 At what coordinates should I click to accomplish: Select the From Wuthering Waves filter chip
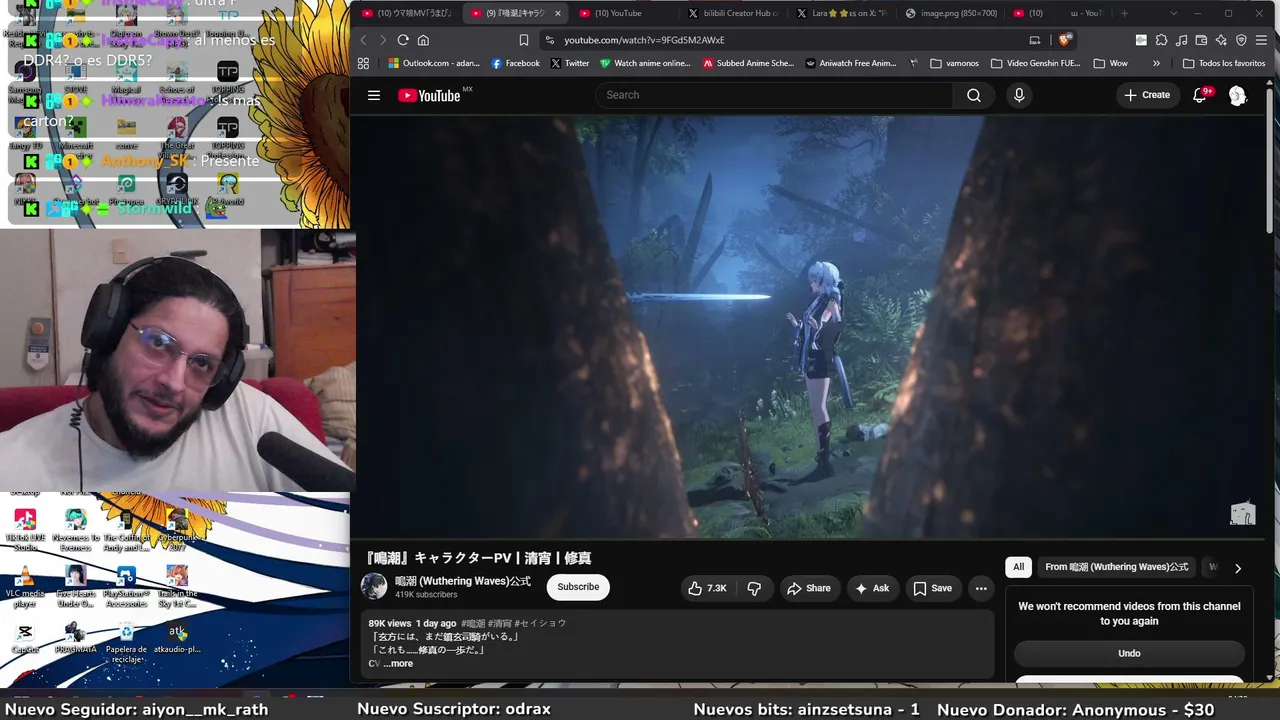click(1117, 567)
